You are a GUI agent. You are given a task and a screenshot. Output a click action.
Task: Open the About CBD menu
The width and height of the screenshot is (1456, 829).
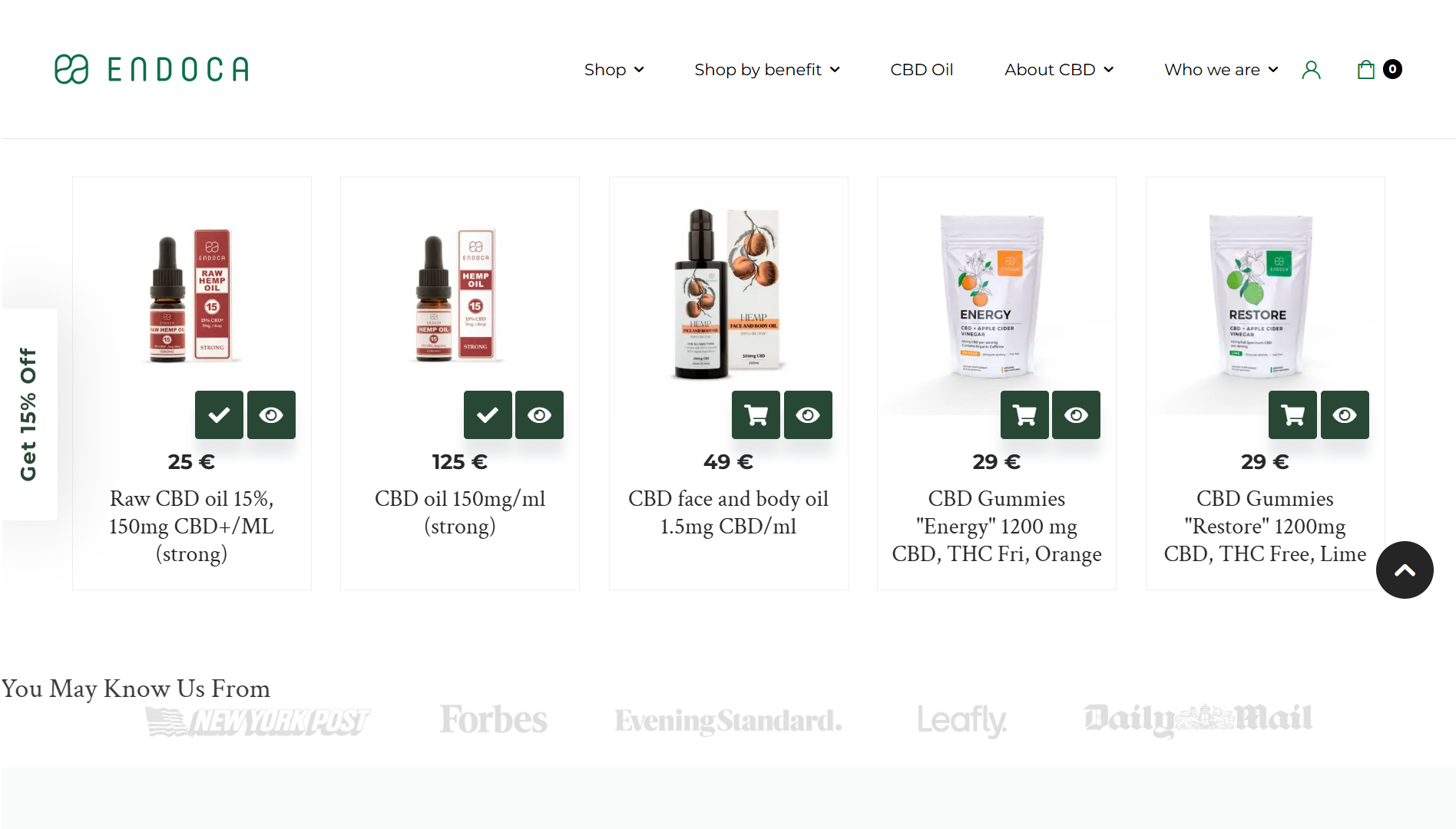(1059, 70)
